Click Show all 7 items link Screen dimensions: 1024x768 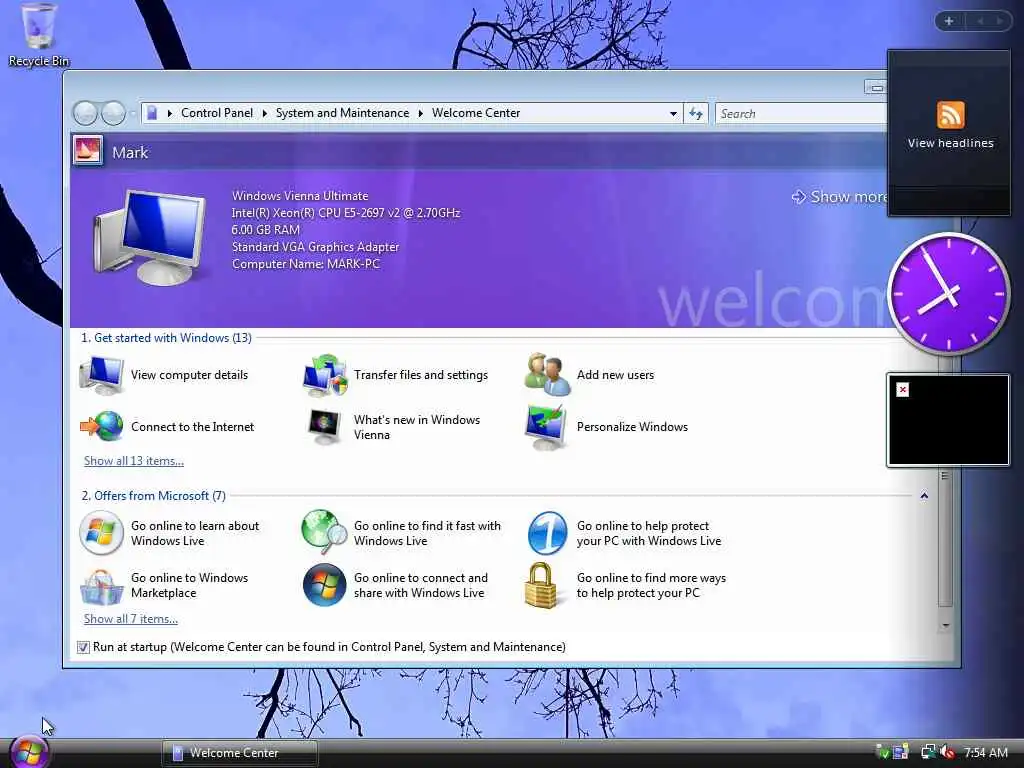(x=131, y=619)
